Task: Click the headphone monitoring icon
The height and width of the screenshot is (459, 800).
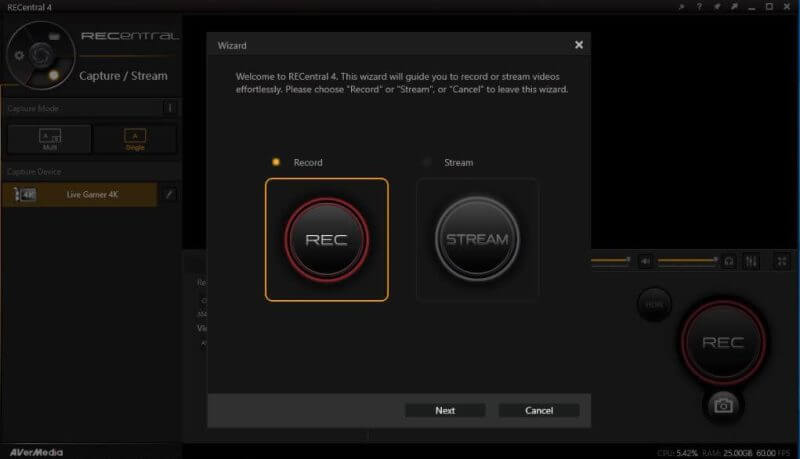Action: [x=729, y=262]
